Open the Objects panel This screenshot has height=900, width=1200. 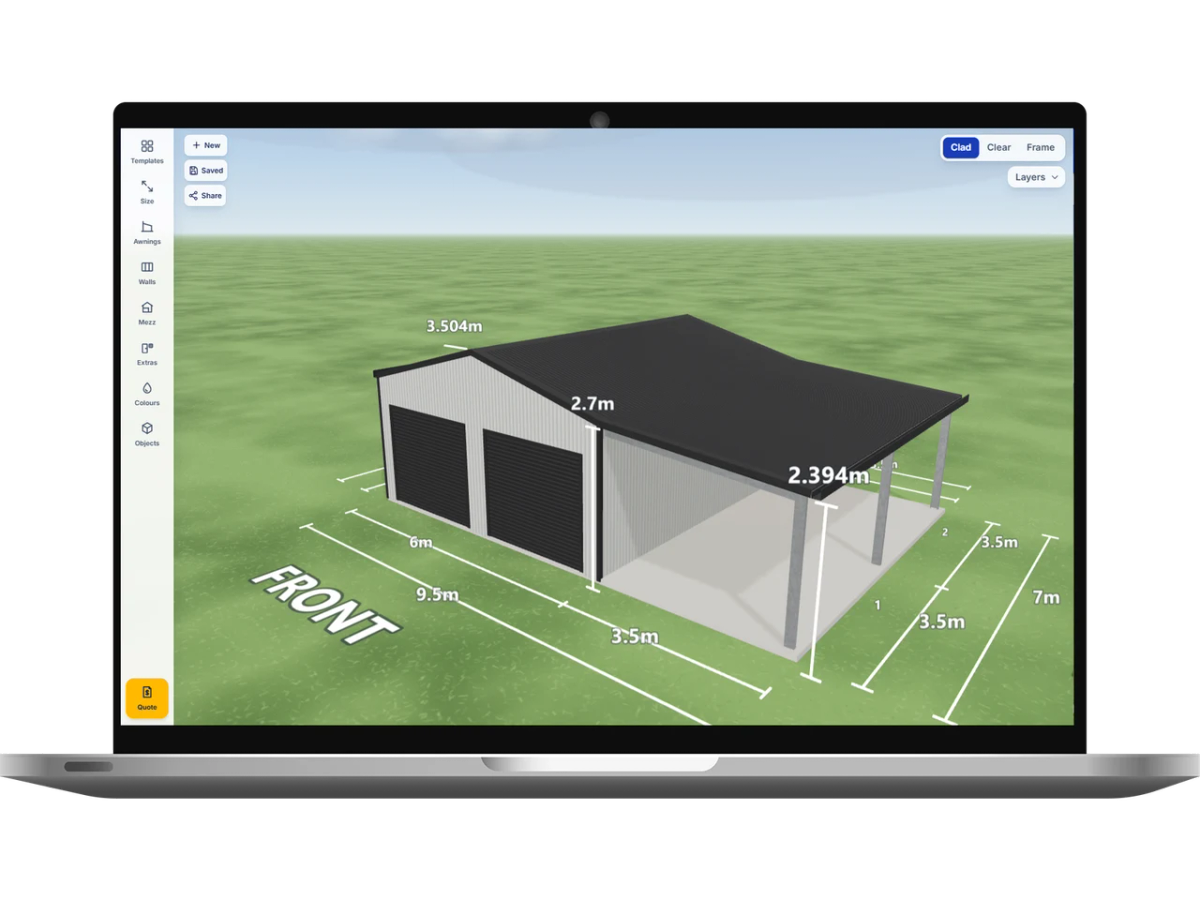147,434
